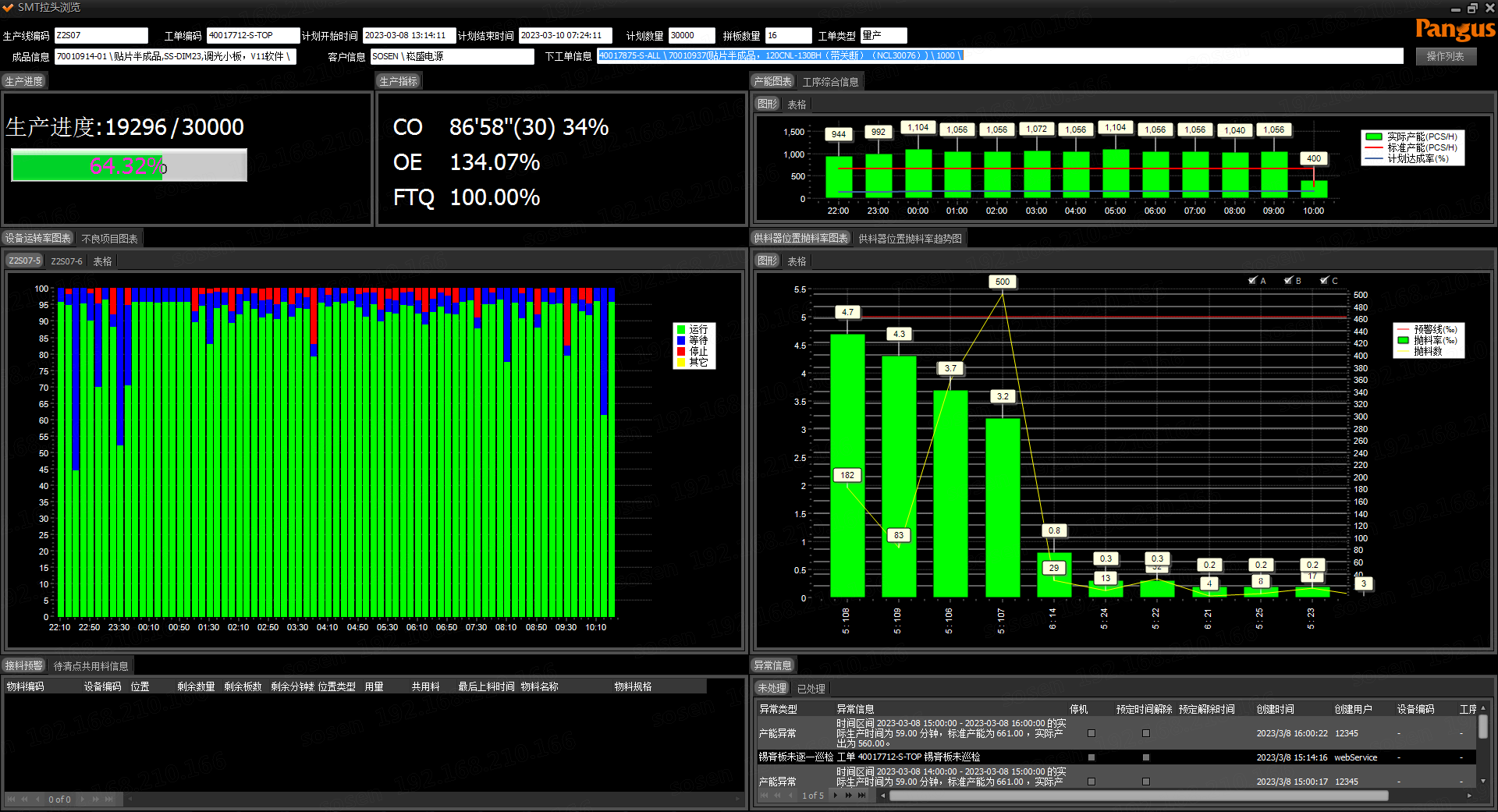
Task: Click fast-forward pages icon in 异常信息 pager
Action: click(x=849, y=796)
